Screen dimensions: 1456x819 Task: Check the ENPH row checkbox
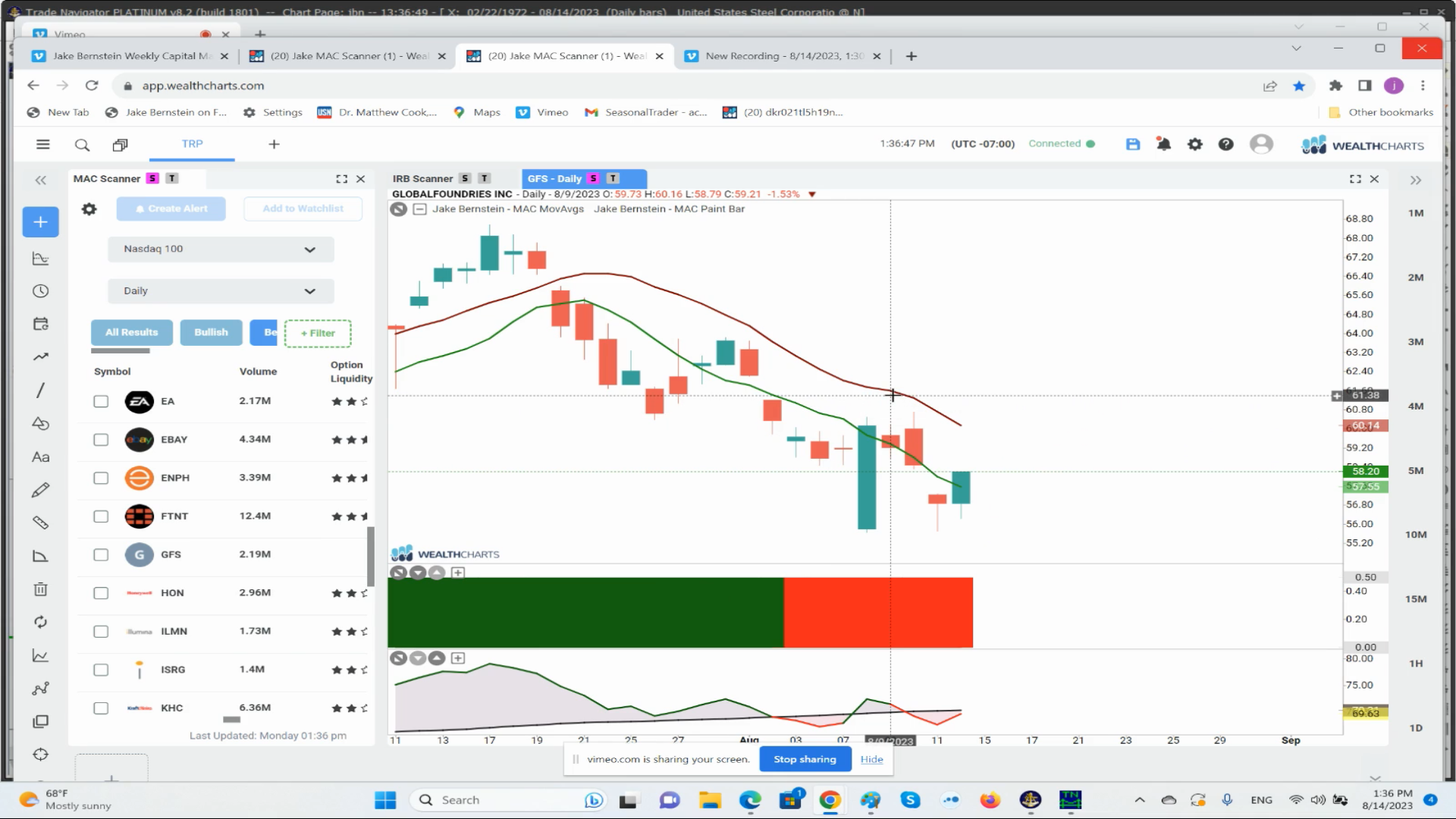point(101,478)
